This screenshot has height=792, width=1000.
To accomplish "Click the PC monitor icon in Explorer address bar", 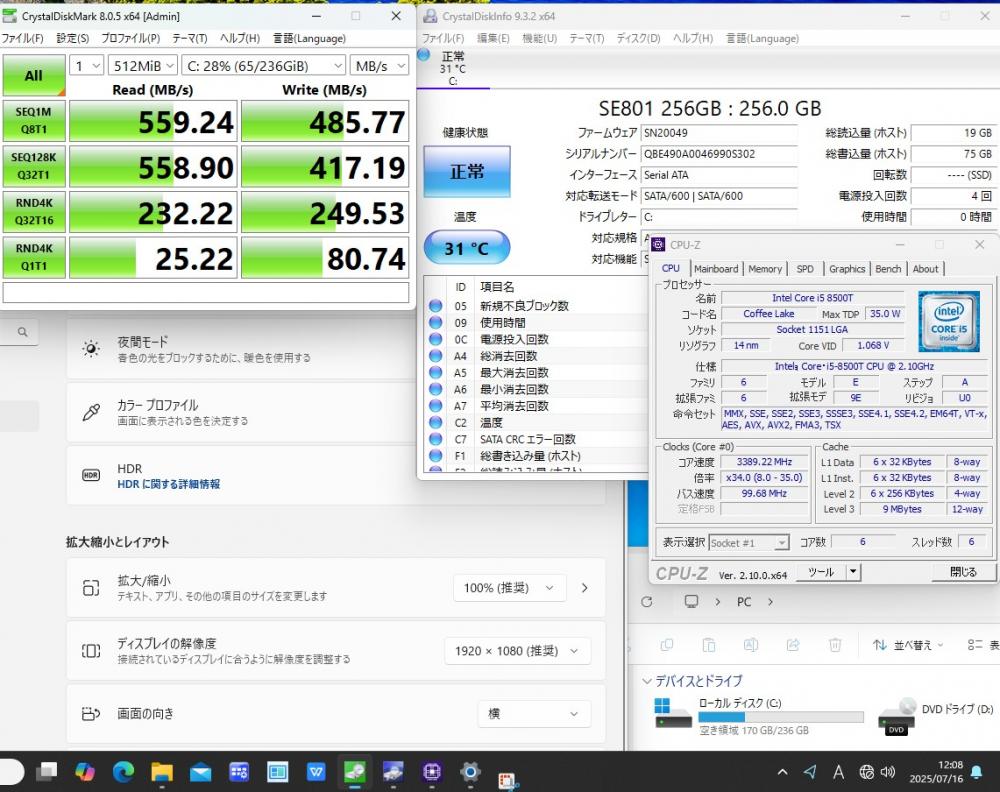I will point(691,601).
